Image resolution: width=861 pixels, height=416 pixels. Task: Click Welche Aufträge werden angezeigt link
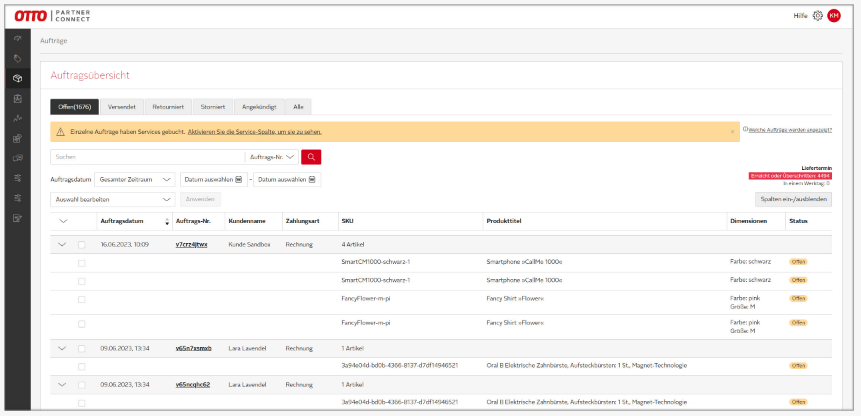(x=790, y=130)
